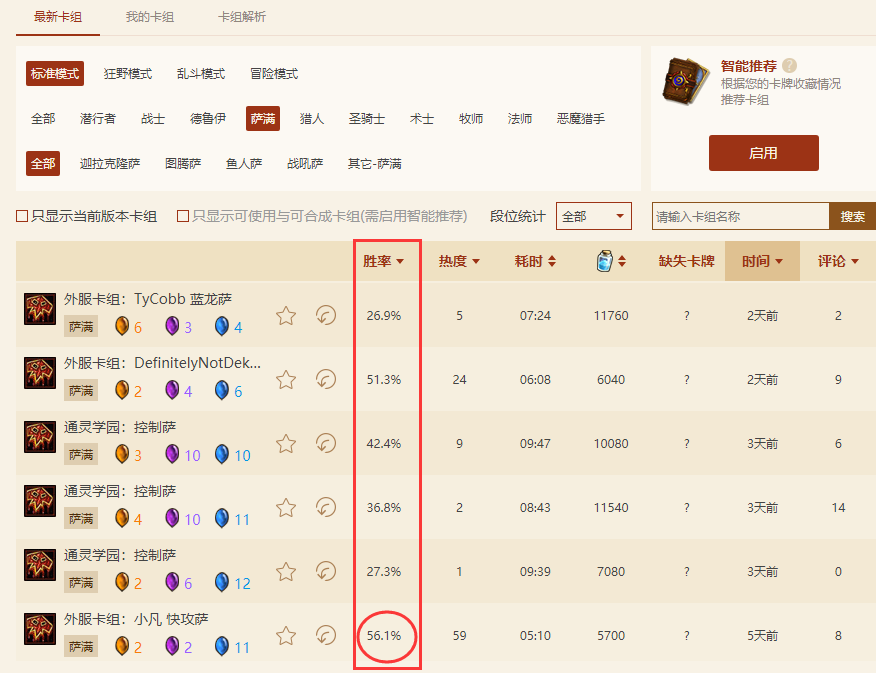Star the DefinitelyNotDek deck
Viewport: 876px width, 673px height.
[286, 380]
